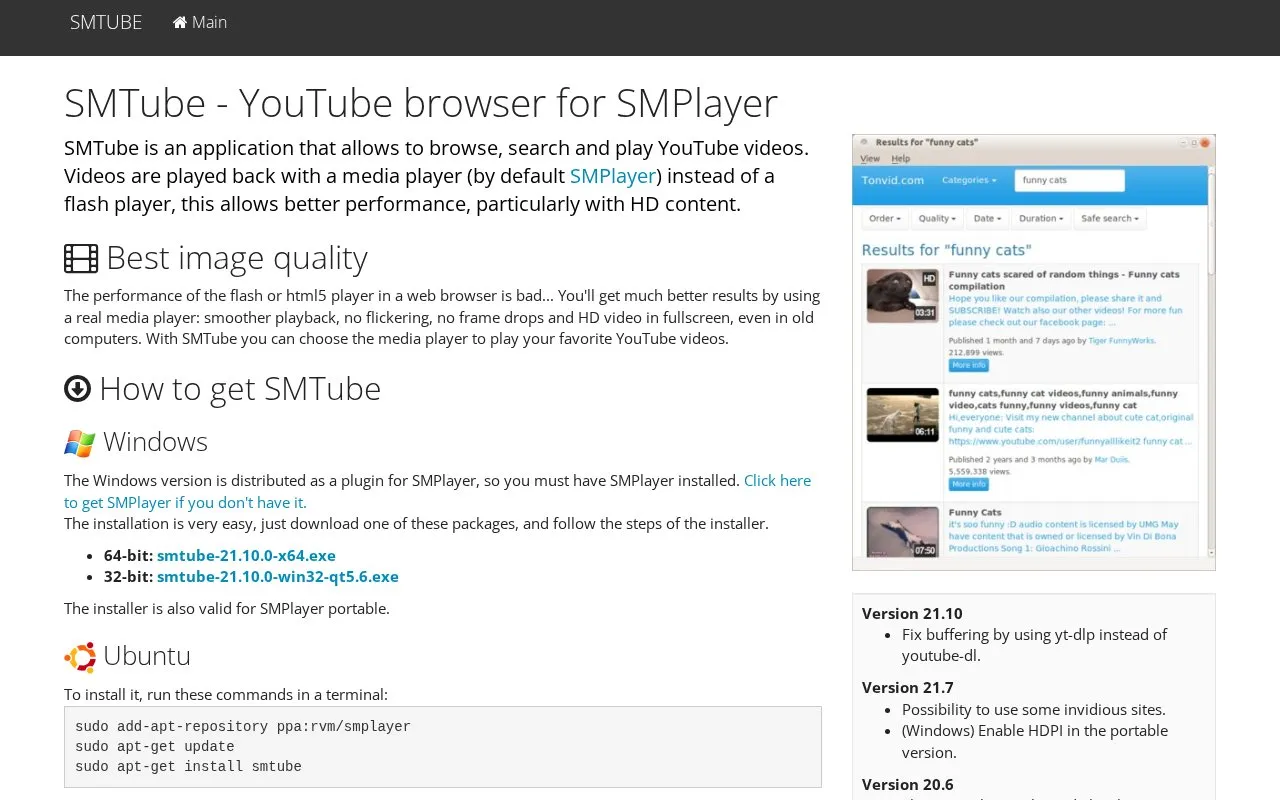Open the Help menu in the screenshot window
1280x800 pixels.
click(901, 159)
